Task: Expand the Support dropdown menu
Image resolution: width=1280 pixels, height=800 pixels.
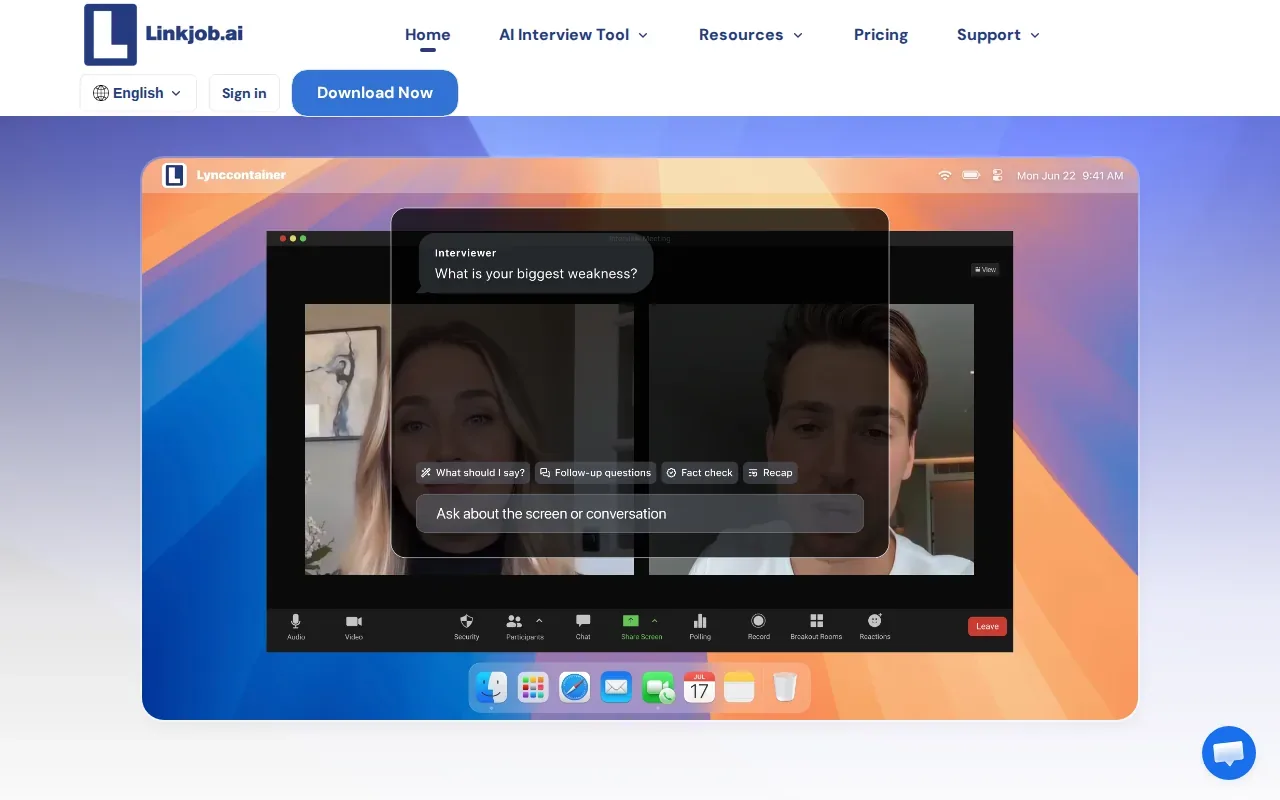Action: point(998,35)
